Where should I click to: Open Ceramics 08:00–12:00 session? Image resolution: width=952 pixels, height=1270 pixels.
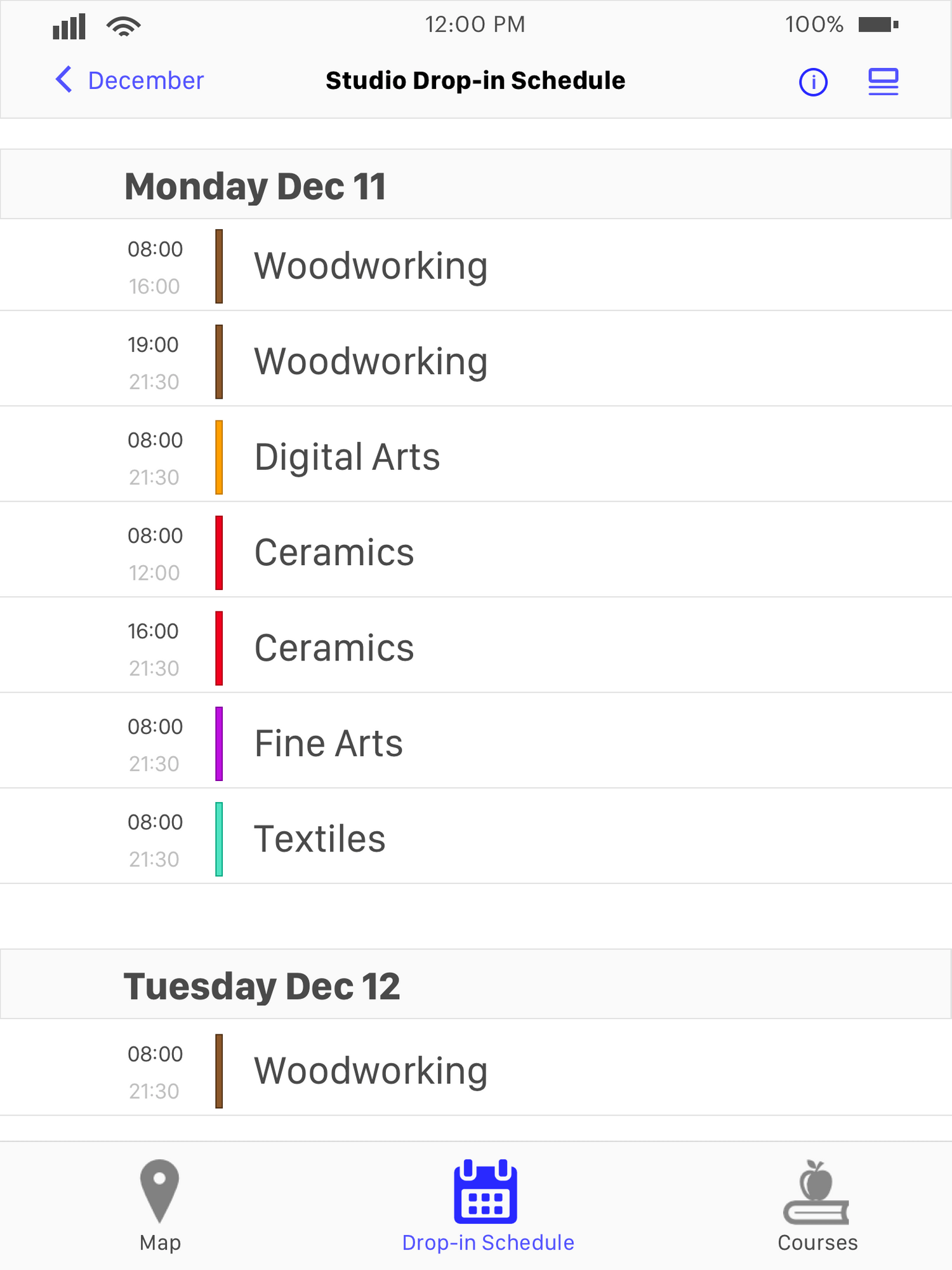pyautogui.click(x=476, y=551)
